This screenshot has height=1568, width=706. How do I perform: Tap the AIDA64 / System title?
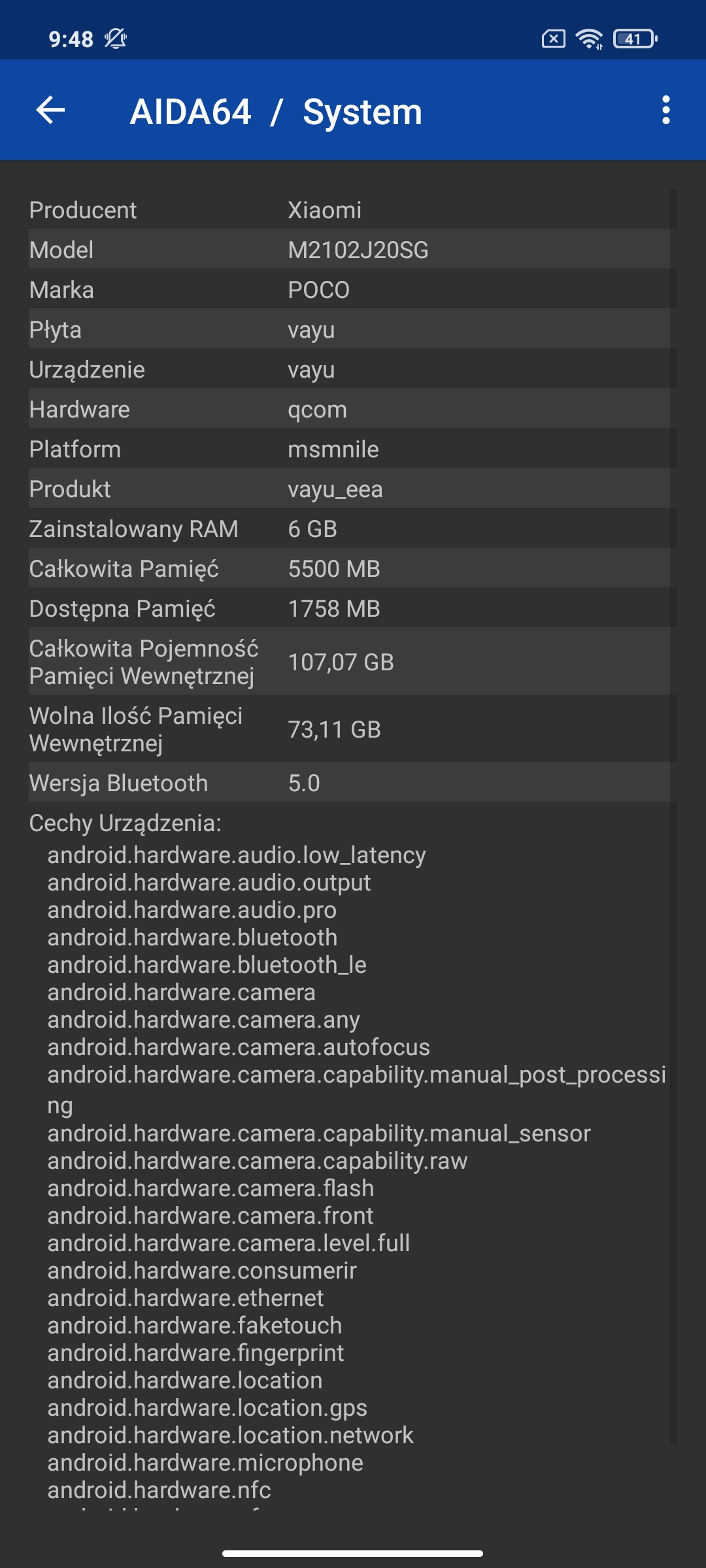click(276, 112)
